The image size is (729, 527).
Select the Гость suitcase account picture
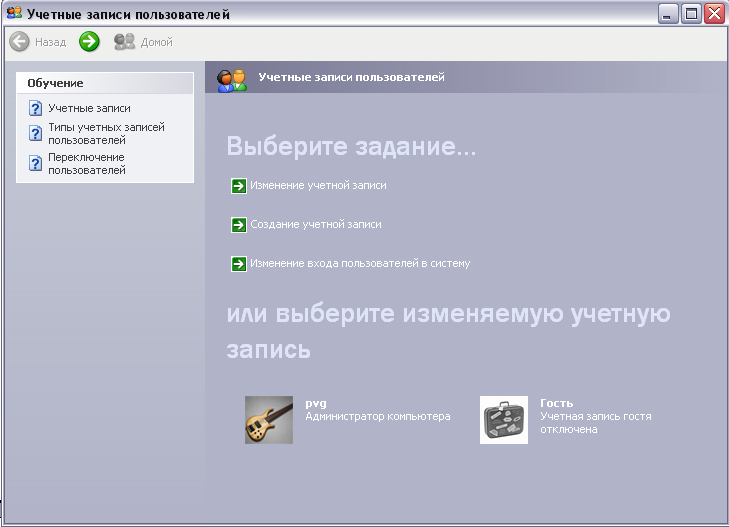504,420
